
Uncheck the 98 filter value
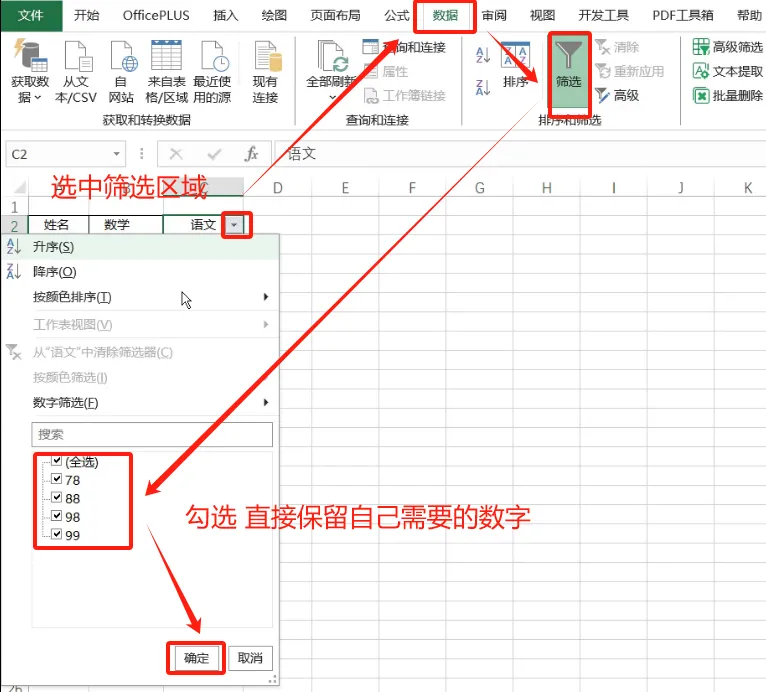pyautogui.click(x=57, y=516)
